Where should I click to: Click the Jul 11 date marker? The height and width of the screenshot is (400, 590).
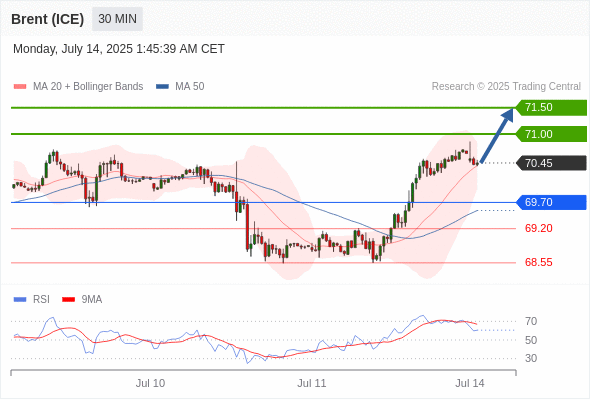pyautogui.click(x=312, y=383)
